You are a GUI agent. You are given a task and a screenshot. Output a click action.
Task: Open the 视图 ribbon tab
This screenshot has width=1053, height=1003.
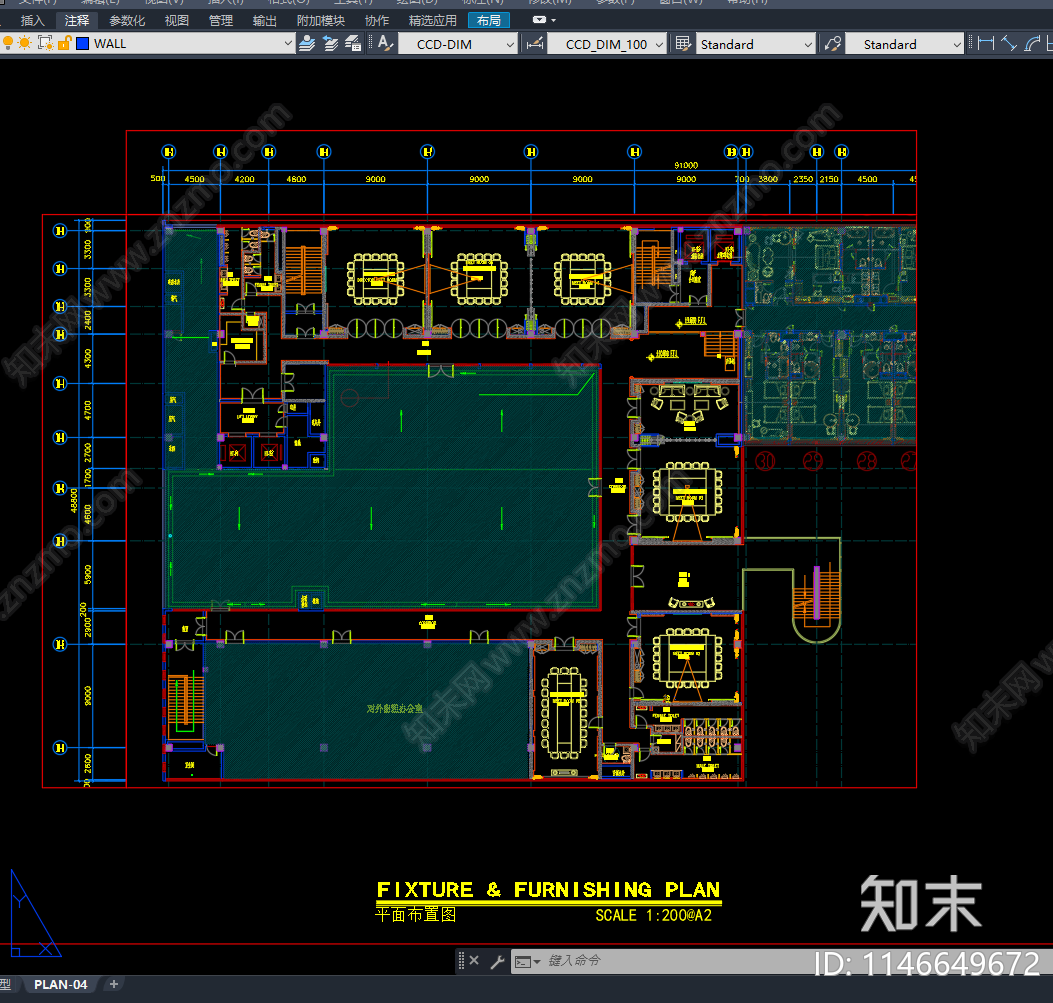[x=177, y=21]
